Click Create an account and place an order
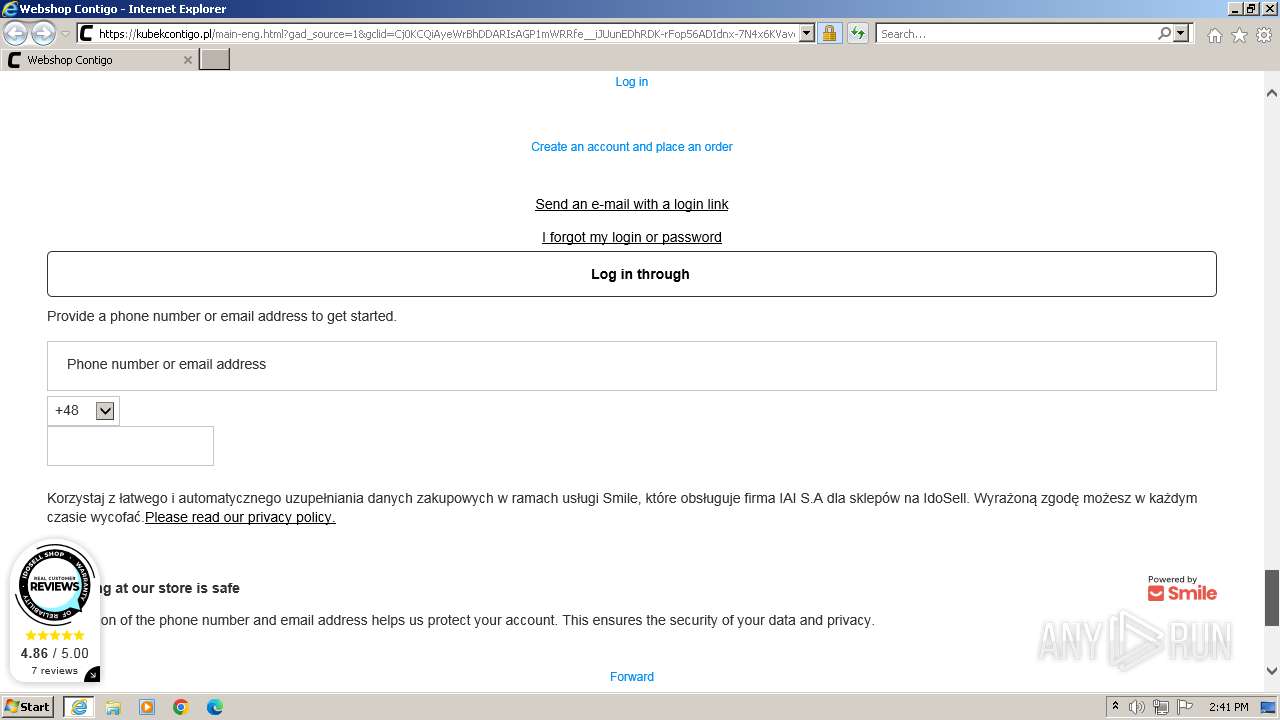 pyautogui.click(x=632, y=147)
